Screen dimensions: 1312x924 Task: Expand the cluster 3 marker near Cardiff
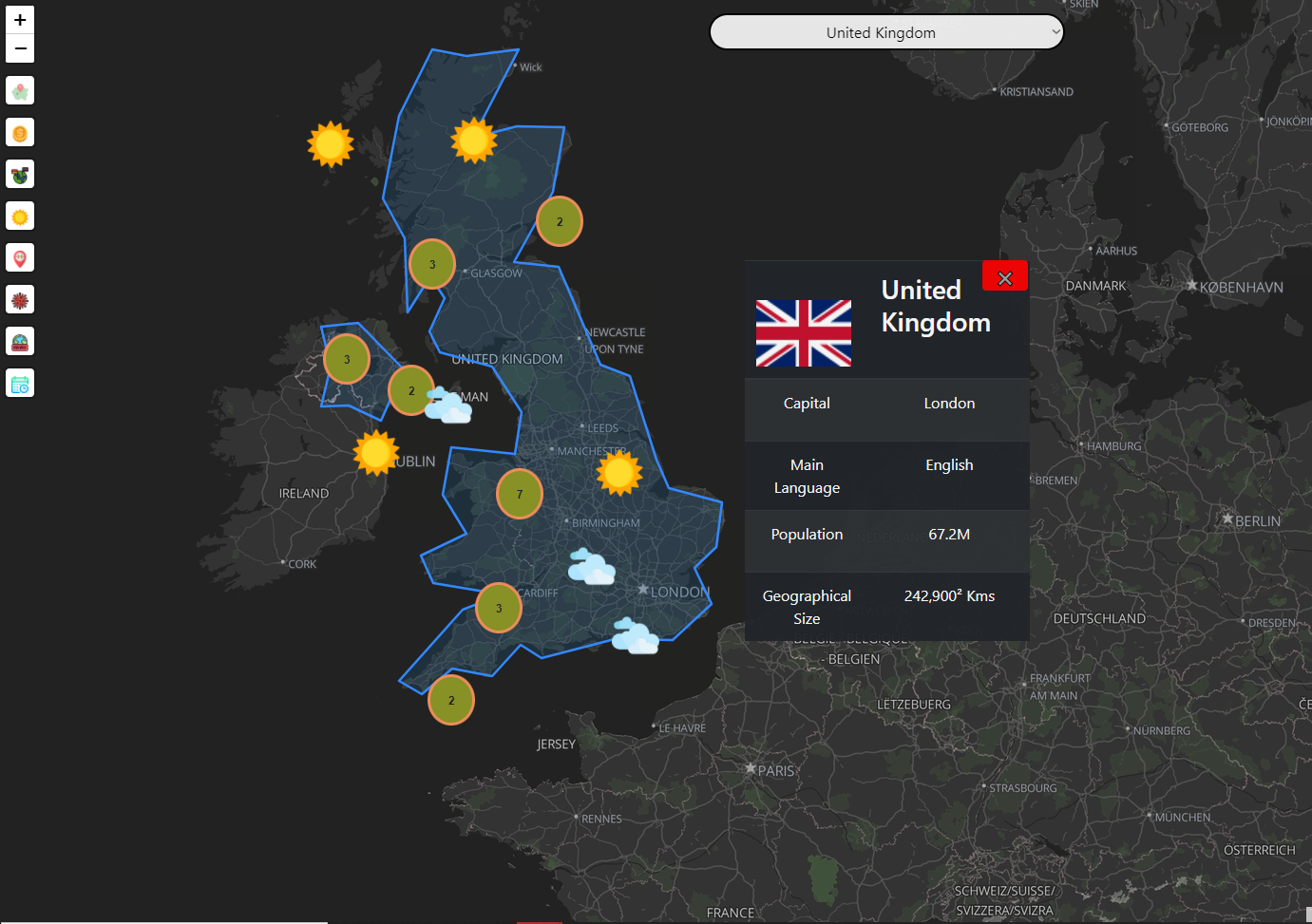[x=499, y=608]
